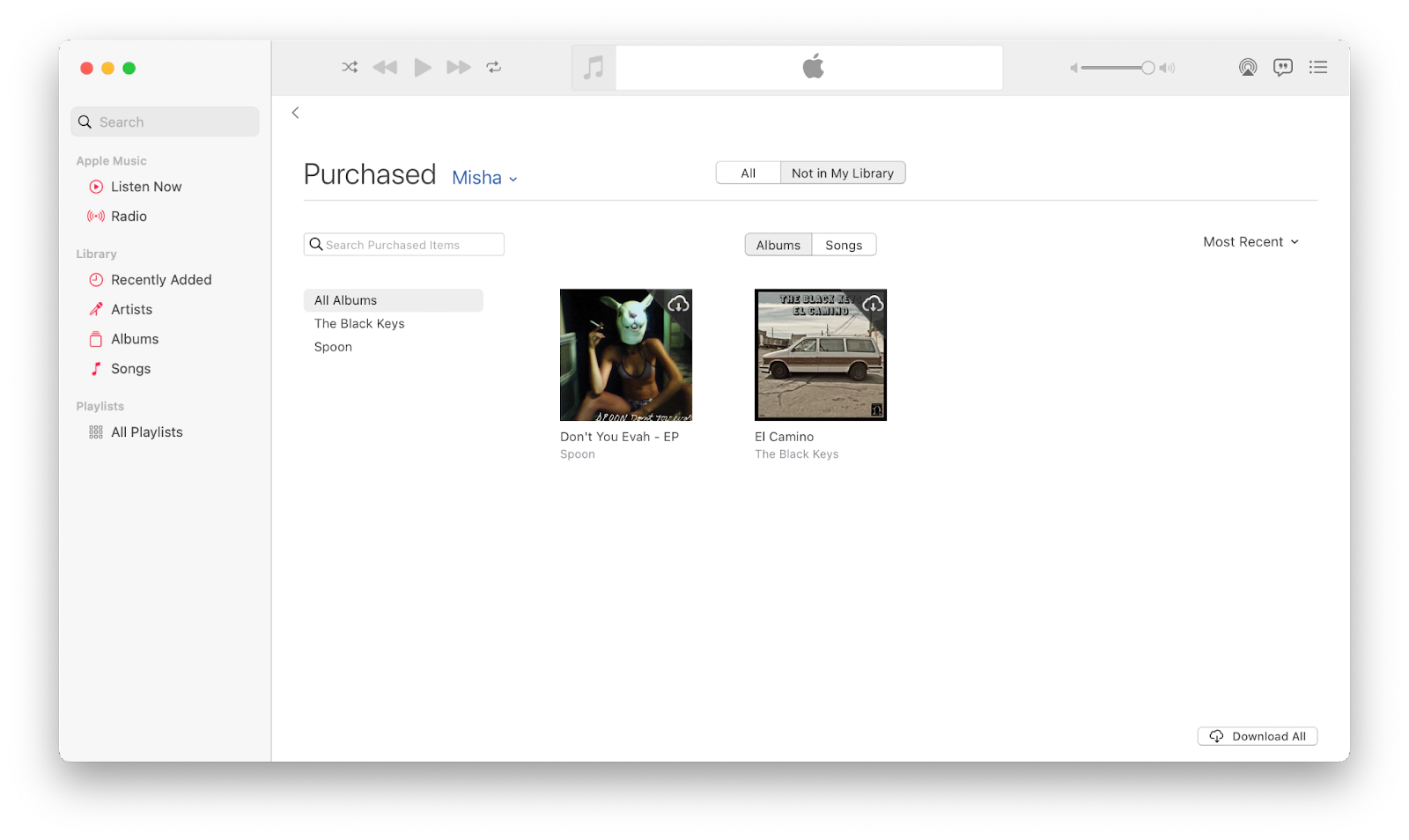Viewport: 1409px width, 840px height.
Task: Open AirPlay audio output options
Action: pos(1248,68)
